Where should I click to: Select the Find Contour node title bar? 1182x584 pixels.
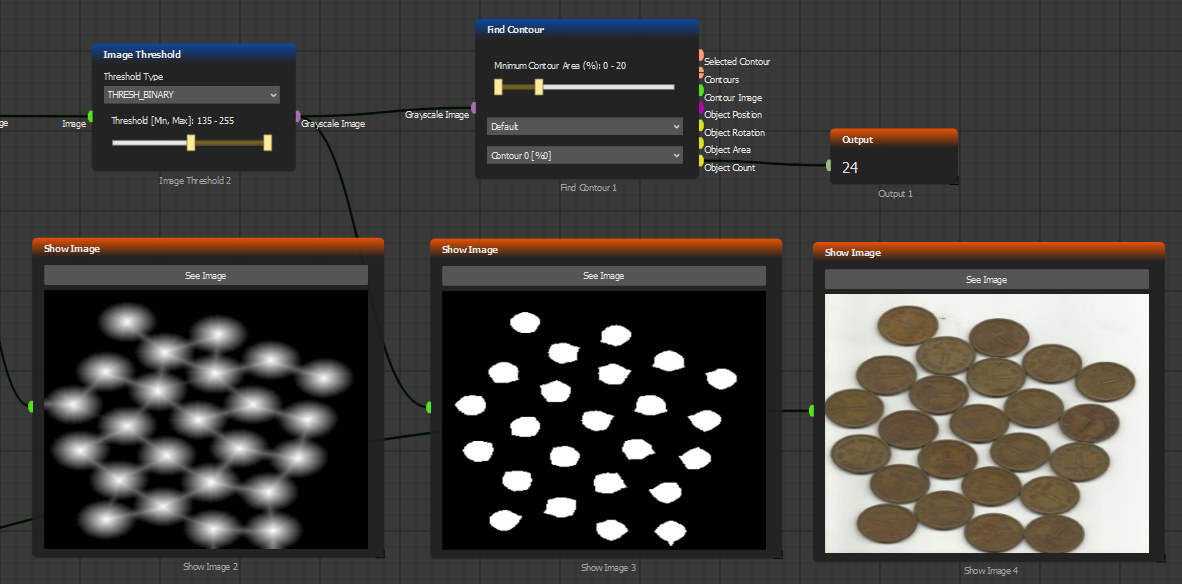click(586, 30)
